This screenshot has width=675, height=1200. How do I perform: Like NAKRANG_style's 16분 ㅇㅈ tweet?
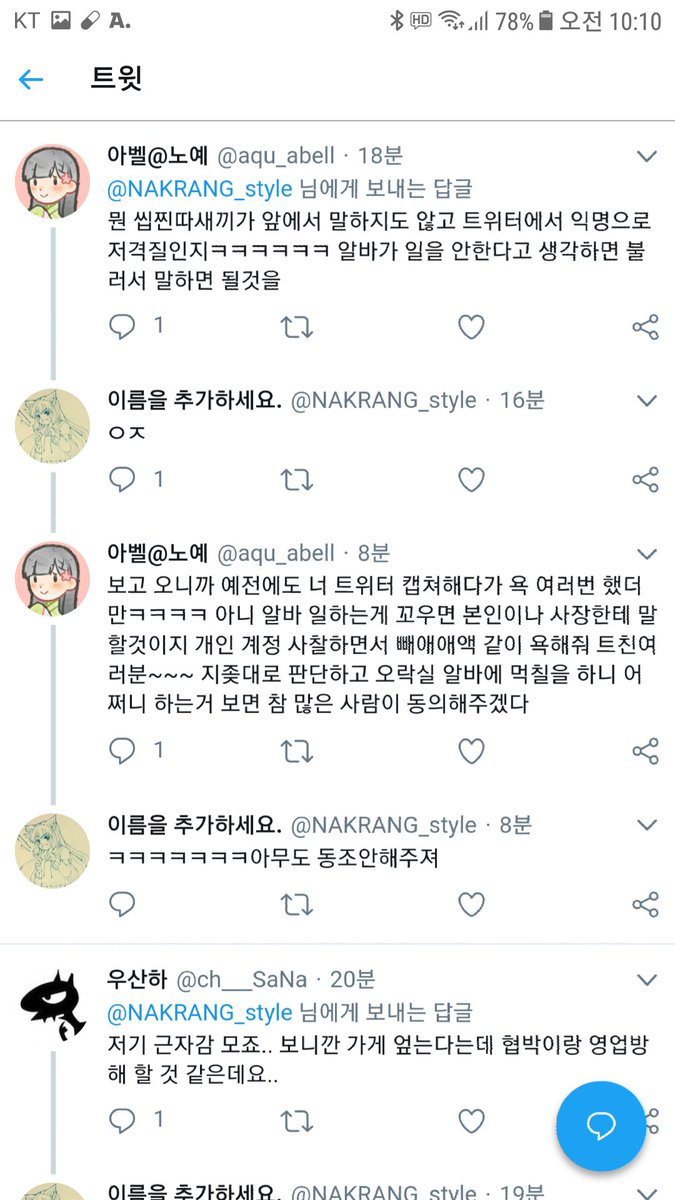[x=471, y=481]
